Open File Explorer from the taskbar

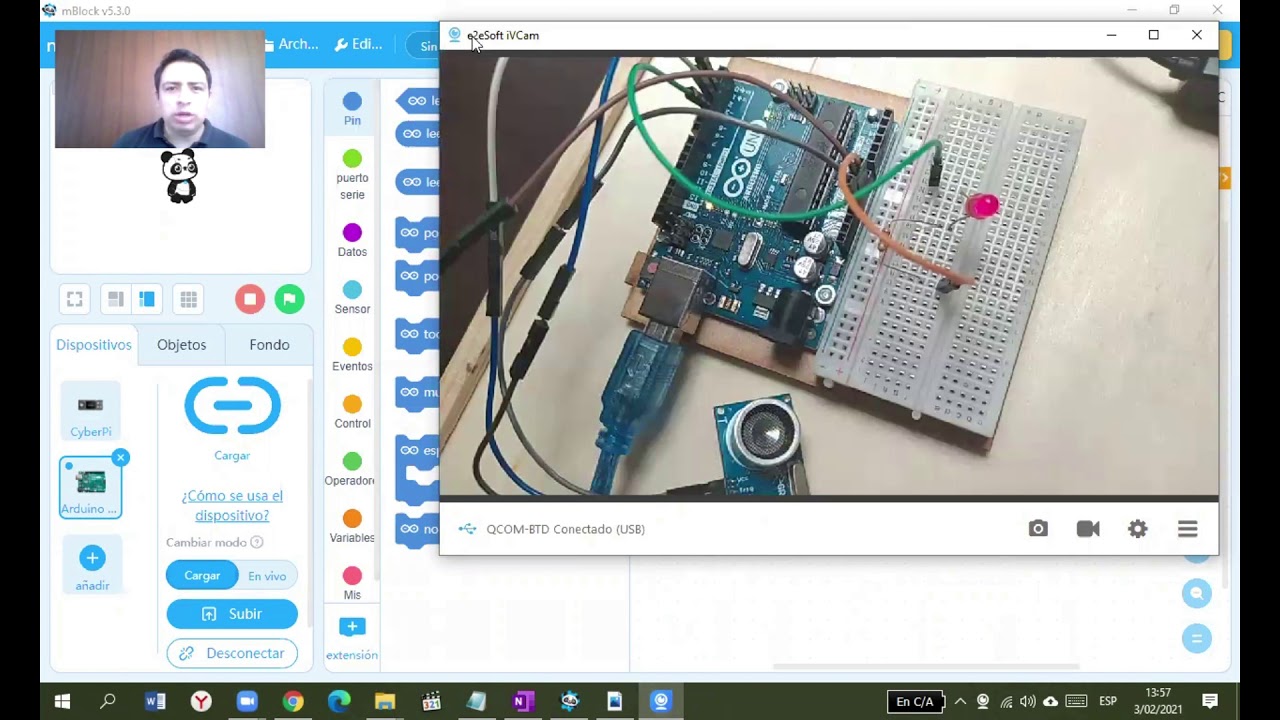[x=385, y=701]
